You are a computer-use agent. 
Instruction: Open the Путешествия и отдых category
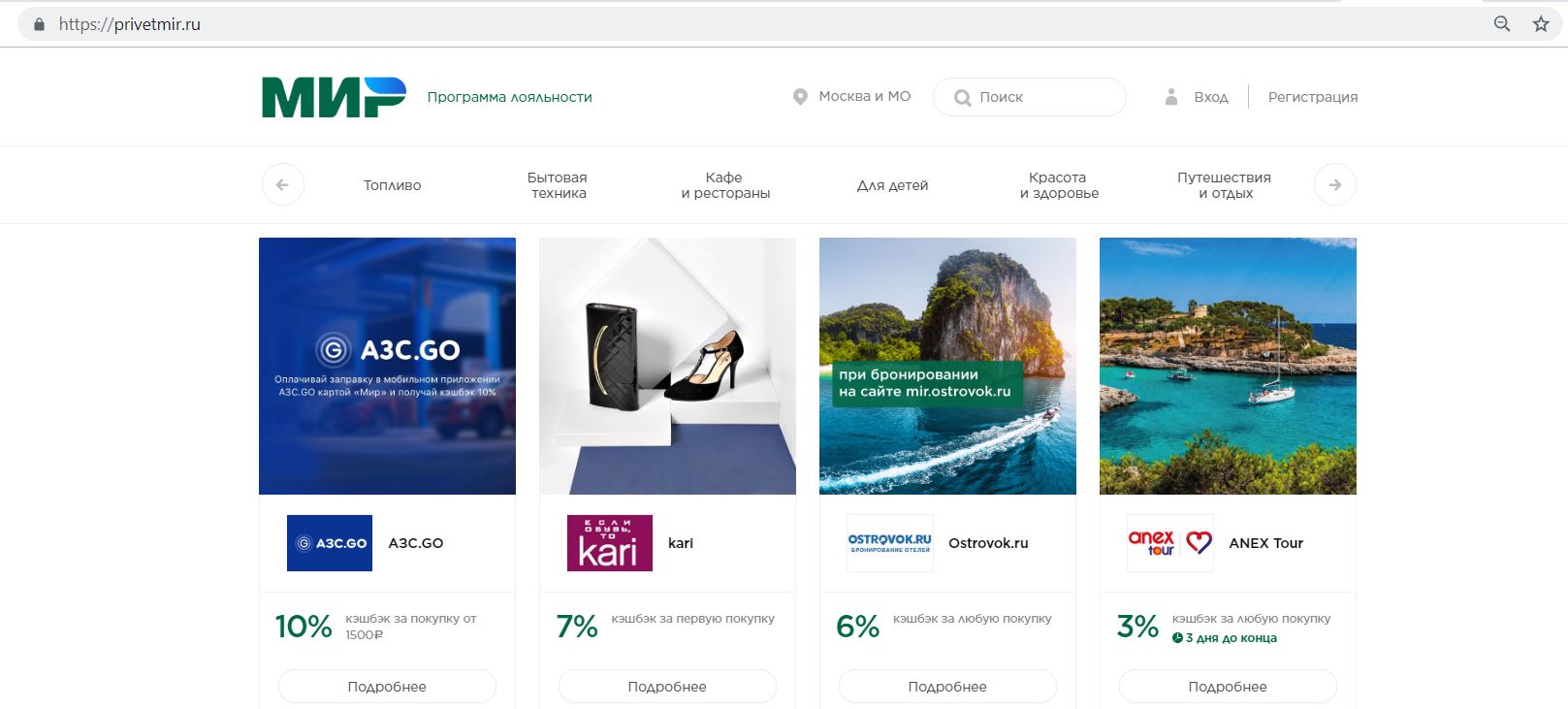coord(1224,185)
